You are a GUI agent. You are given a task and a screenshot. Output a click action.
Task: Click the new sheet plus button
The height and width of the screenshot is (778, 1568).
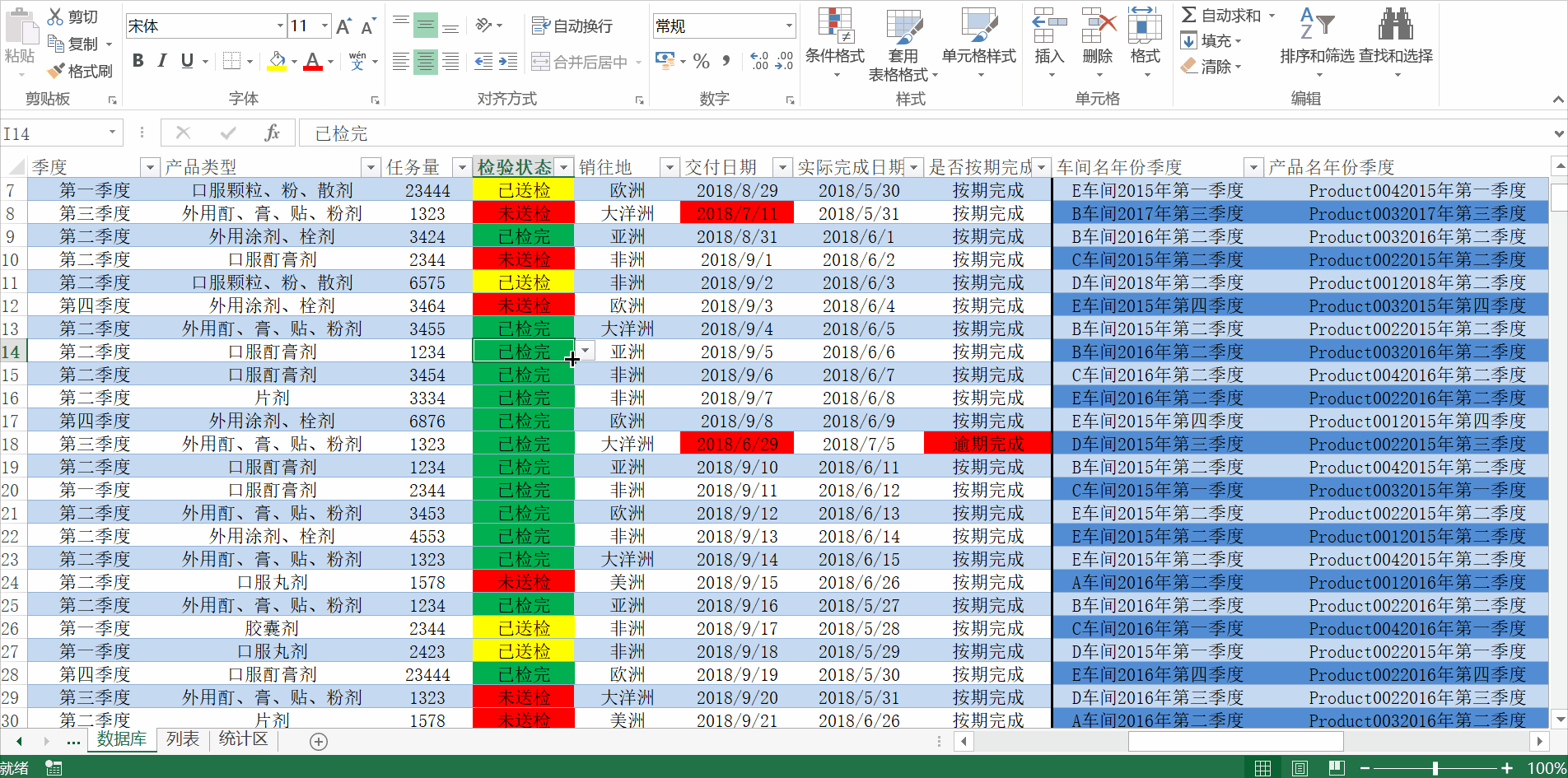(317, 741)
